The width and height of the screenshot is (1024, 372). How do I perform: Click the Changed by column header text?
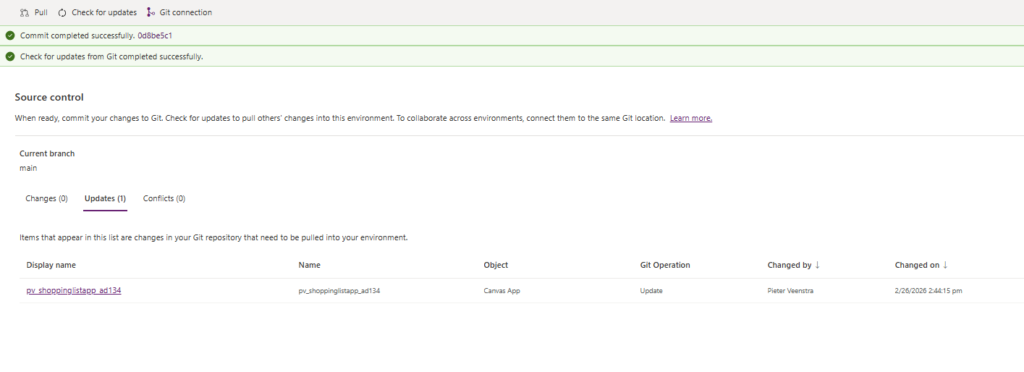[x=789, y=265]
